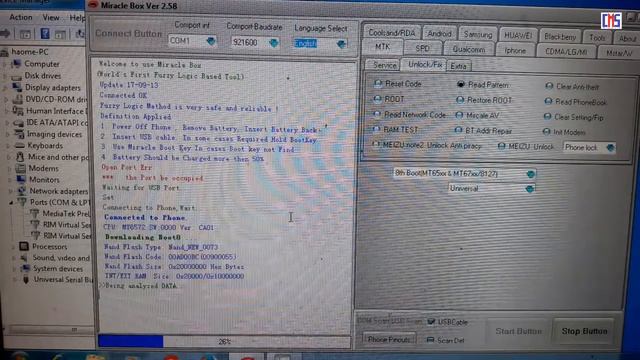Click the Computer device icon in Device Manager

[16, 64]
